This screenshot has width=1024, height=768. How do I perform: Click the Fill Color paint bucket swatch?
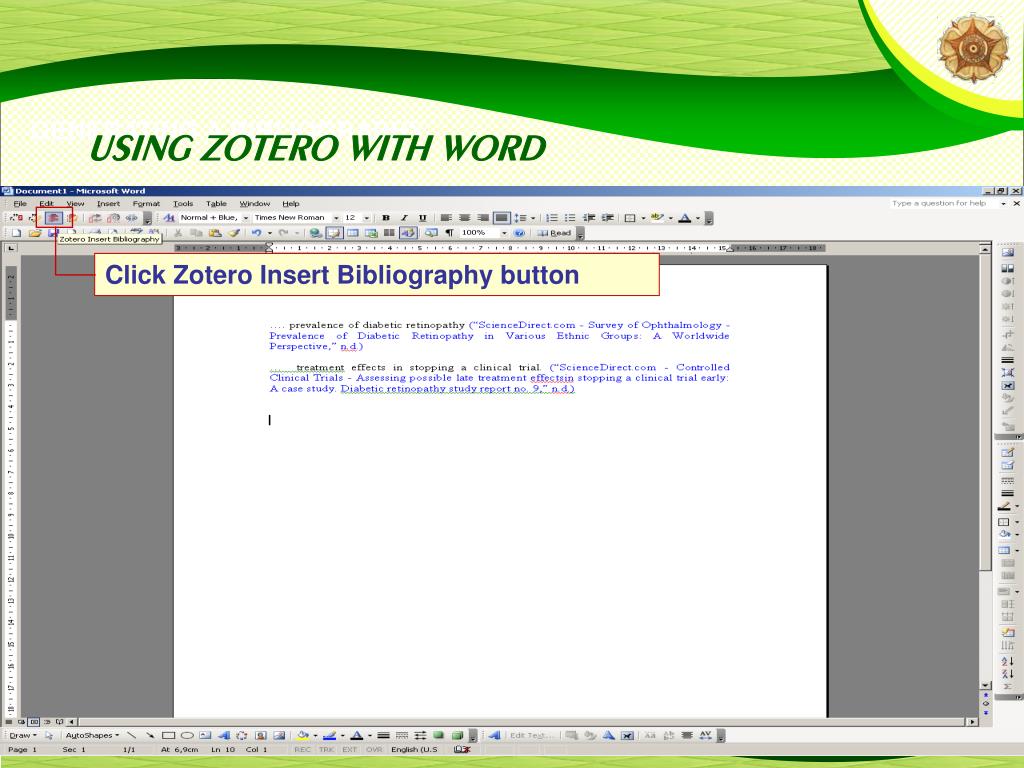302,735
